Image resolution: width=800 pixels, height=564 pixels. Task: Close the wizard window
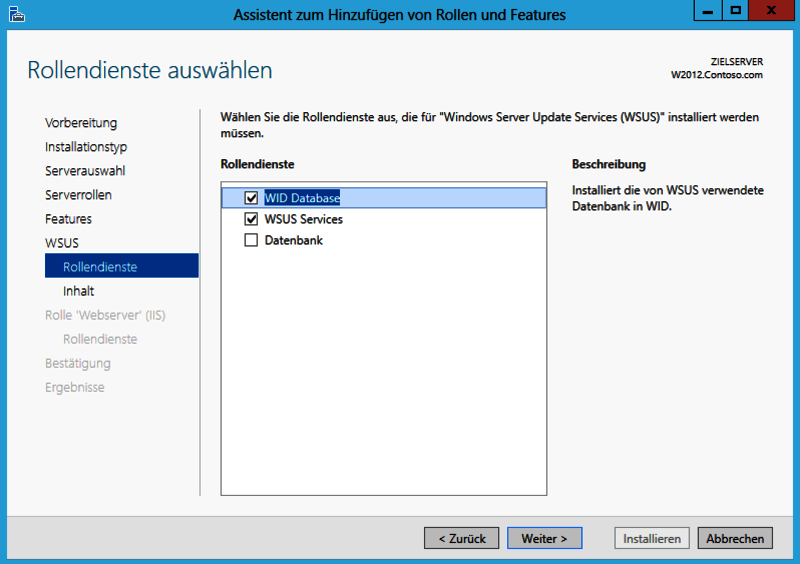(771, 10)
